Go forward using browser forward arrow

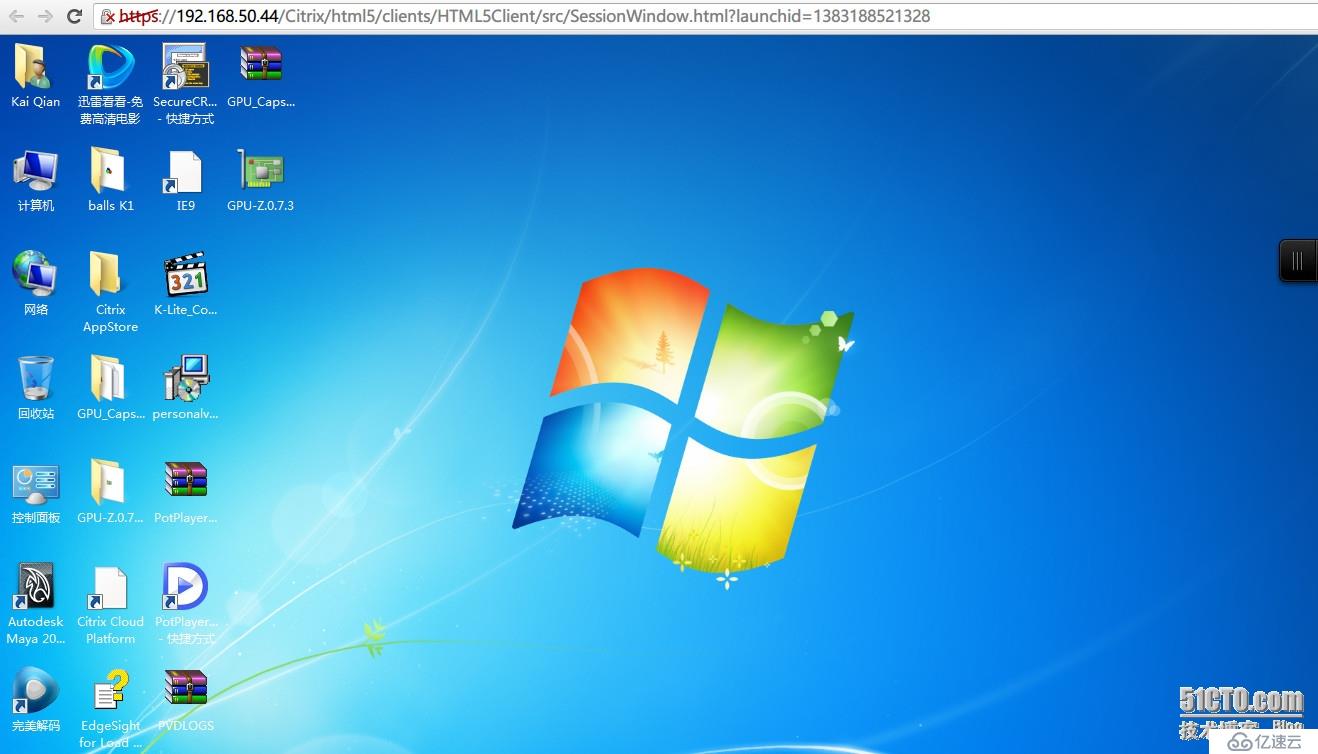pos(45,16)
